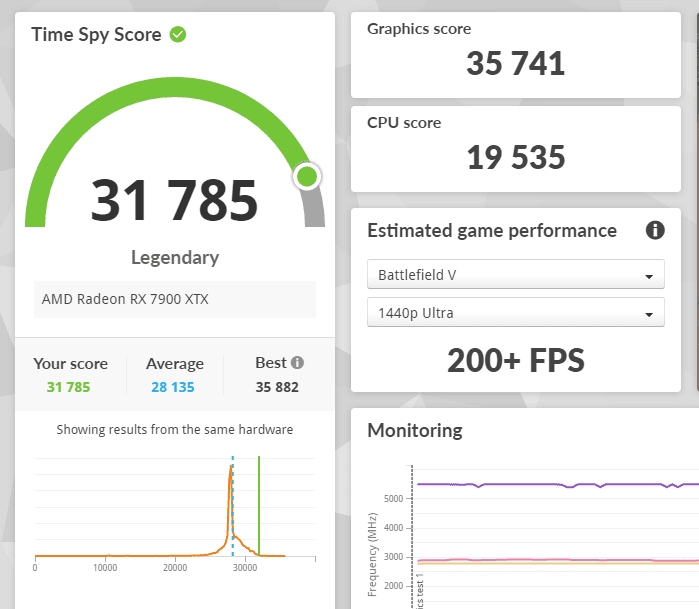Open the 1440p Ultra resolution dropdown
Image resolution: width=699 pixels, height=609 pixels.
click(516, 312)
